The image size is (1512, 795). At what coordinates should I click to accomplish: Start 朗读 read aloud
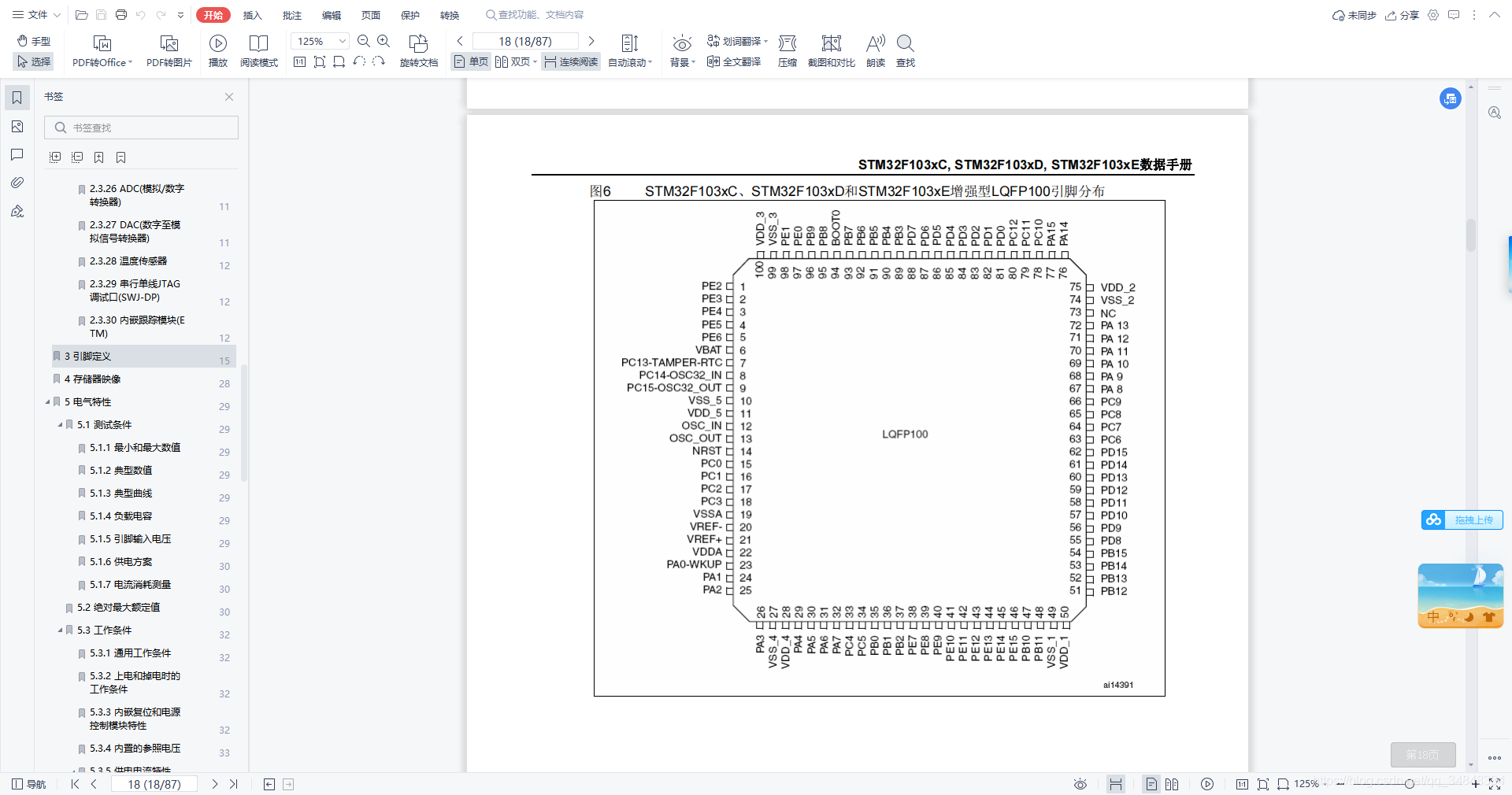(876, 51)
